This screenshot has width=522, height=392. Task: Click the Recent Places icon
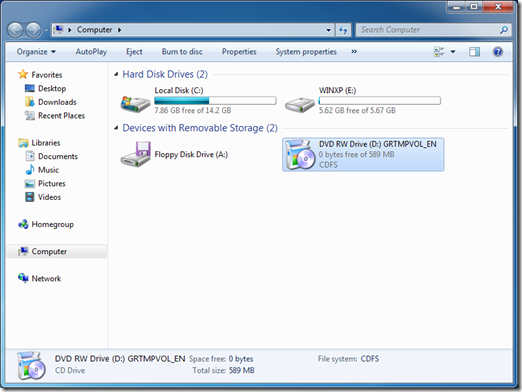(x=30, y=115)
